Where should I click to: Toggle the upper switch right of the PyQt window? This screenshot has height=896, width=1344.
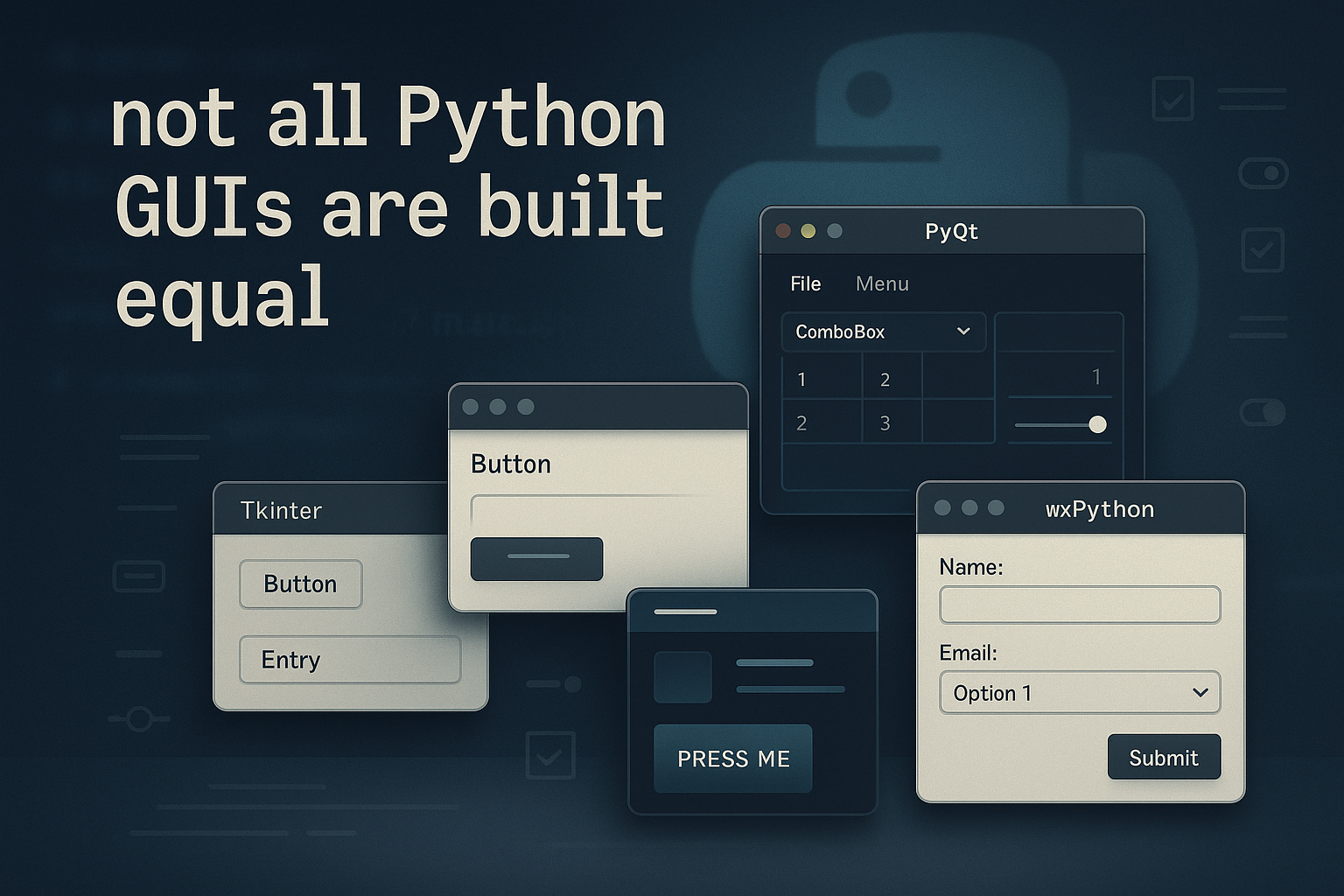[1263, 173]
